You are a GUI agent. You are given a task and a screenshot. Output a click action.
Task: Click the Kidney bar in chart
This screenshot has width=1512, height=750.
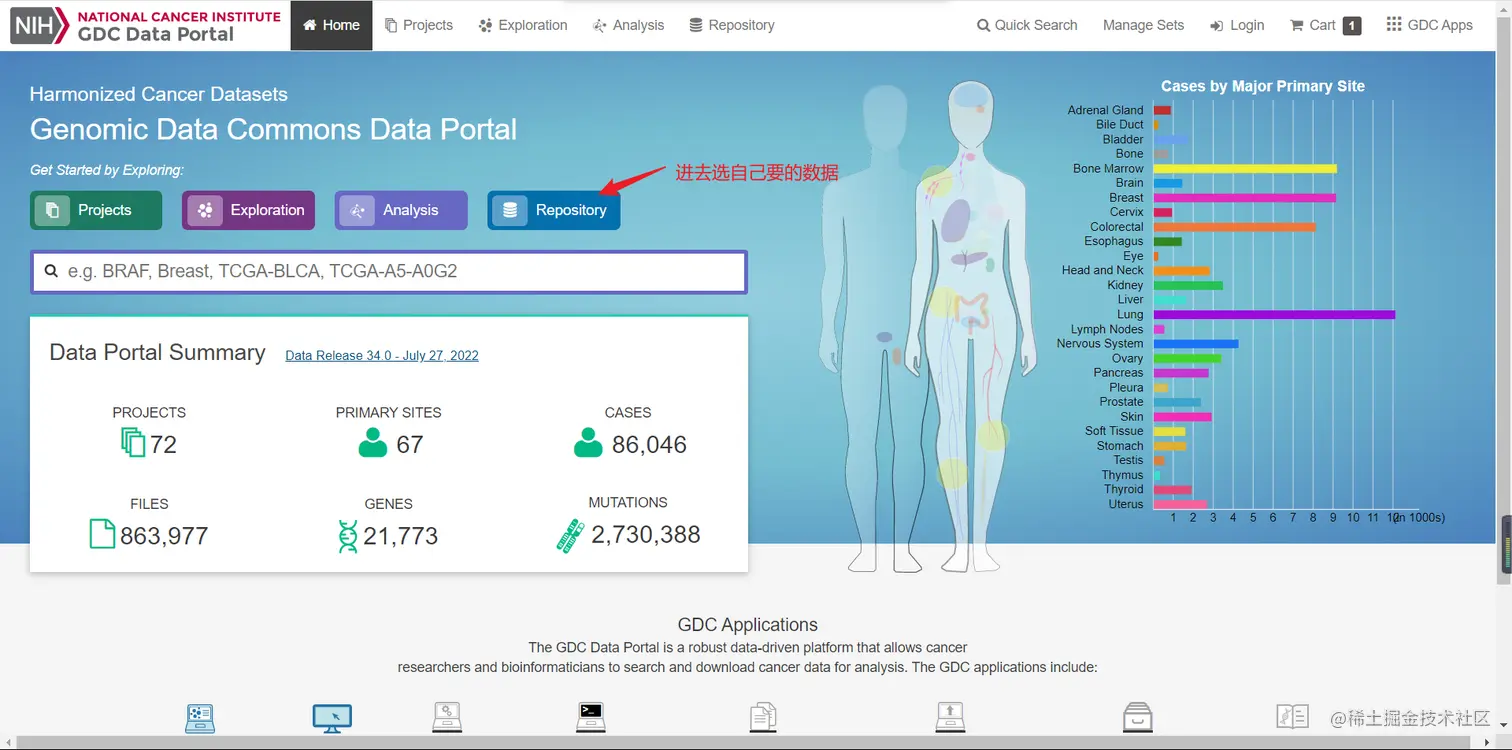(1188, 285)
